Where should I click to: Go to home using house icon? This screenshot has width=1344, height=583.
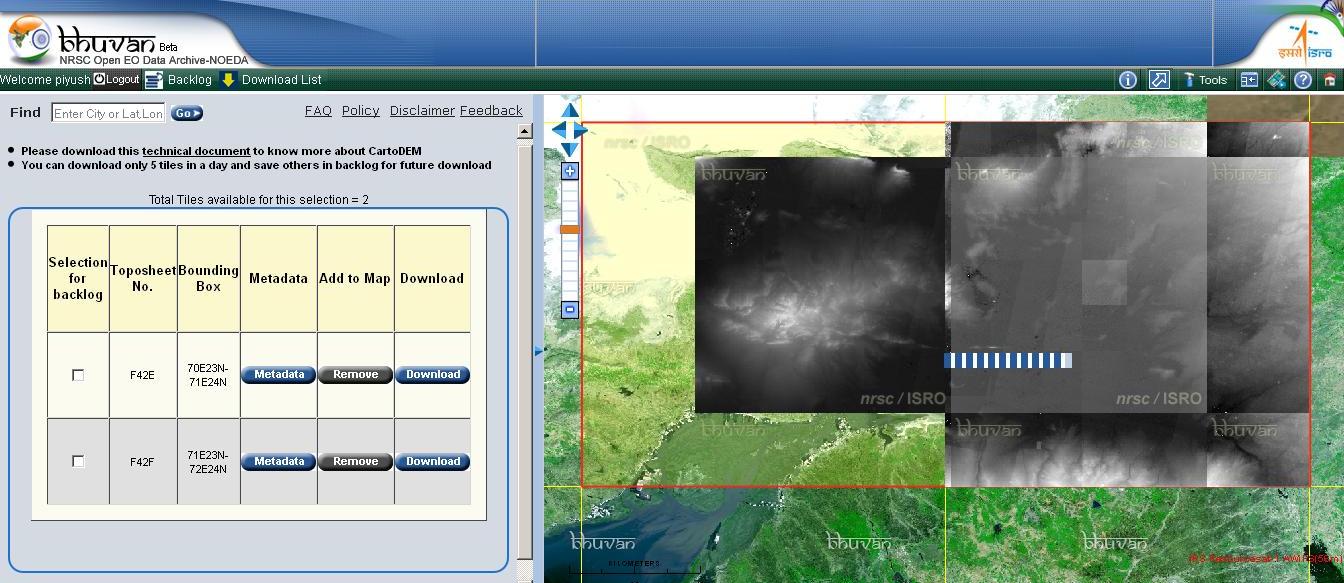1329,80
